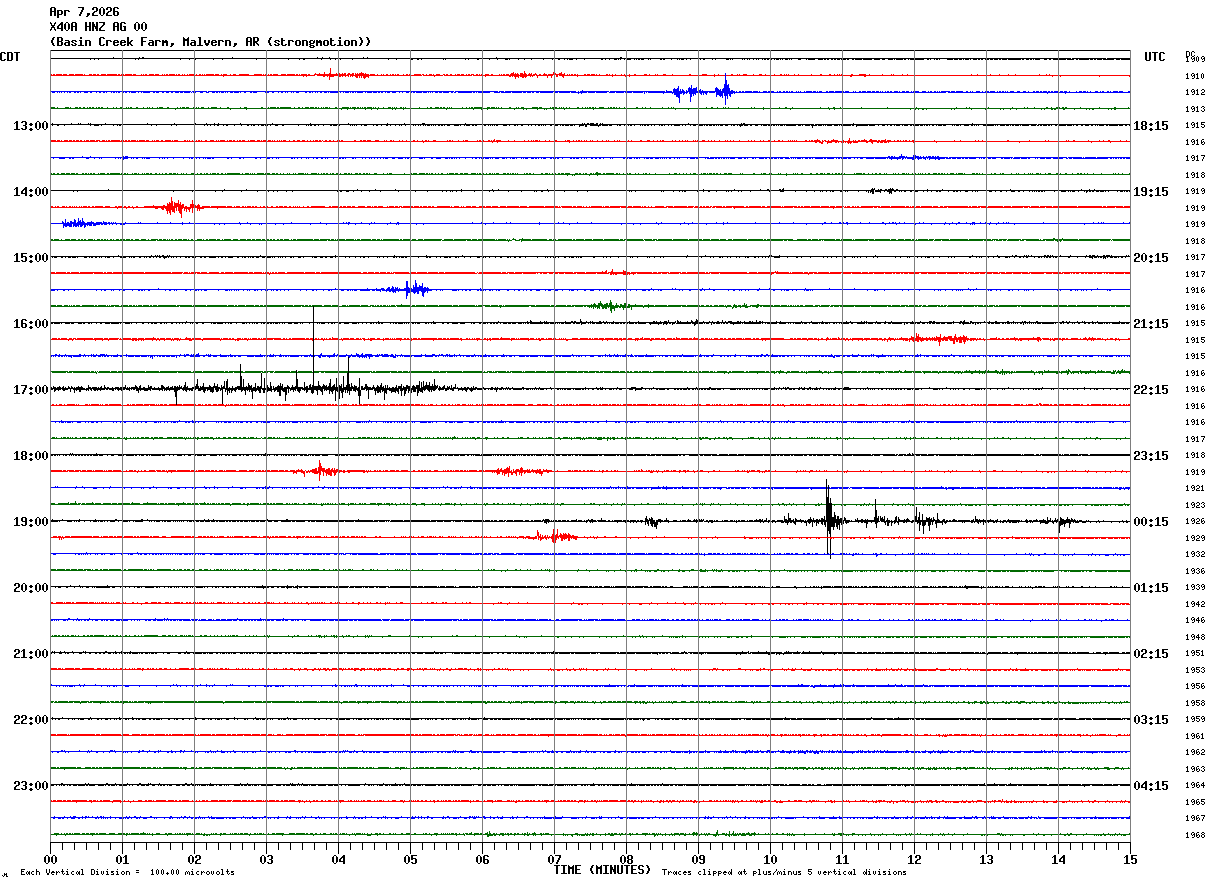Image resolution: width=1210 pixels, height=886 pixels.
Task: Select the 07 tick on the minute axis
Action: point(554,859)
